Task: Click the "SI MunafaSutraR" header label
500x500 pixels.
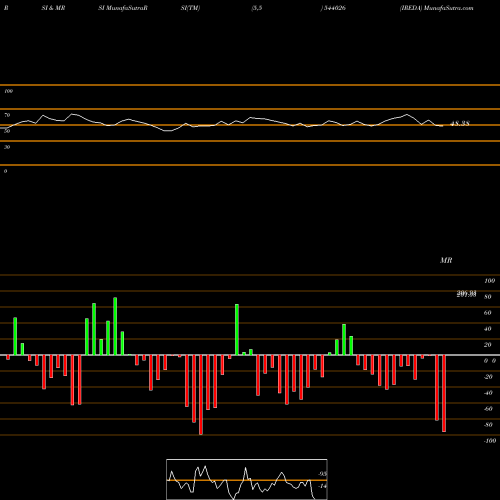Action: (x=123, y=8)
